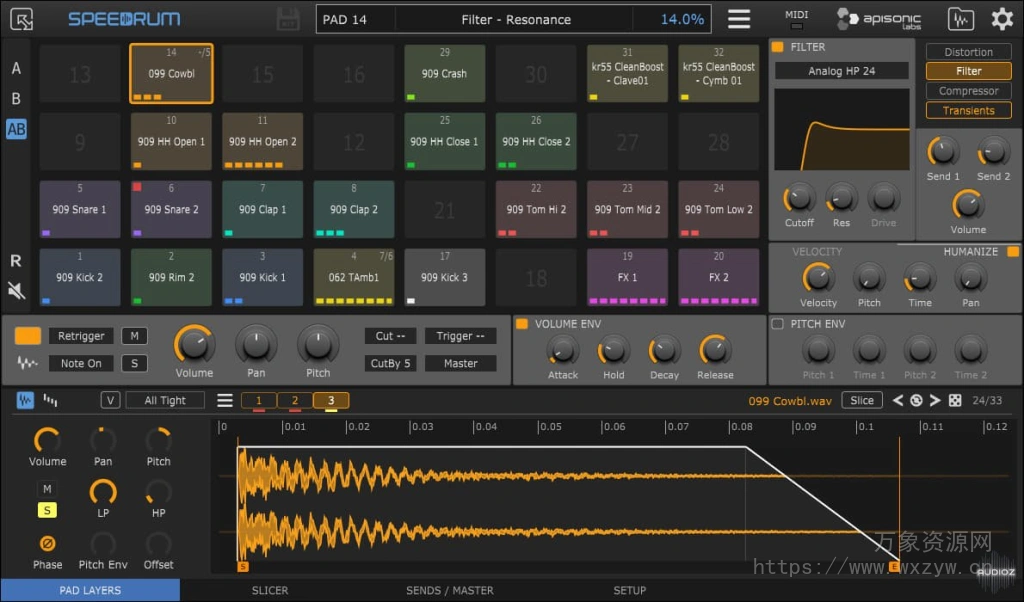
Task: Select the waveform view icon above the sample display
Action: (x=25, y=399)
